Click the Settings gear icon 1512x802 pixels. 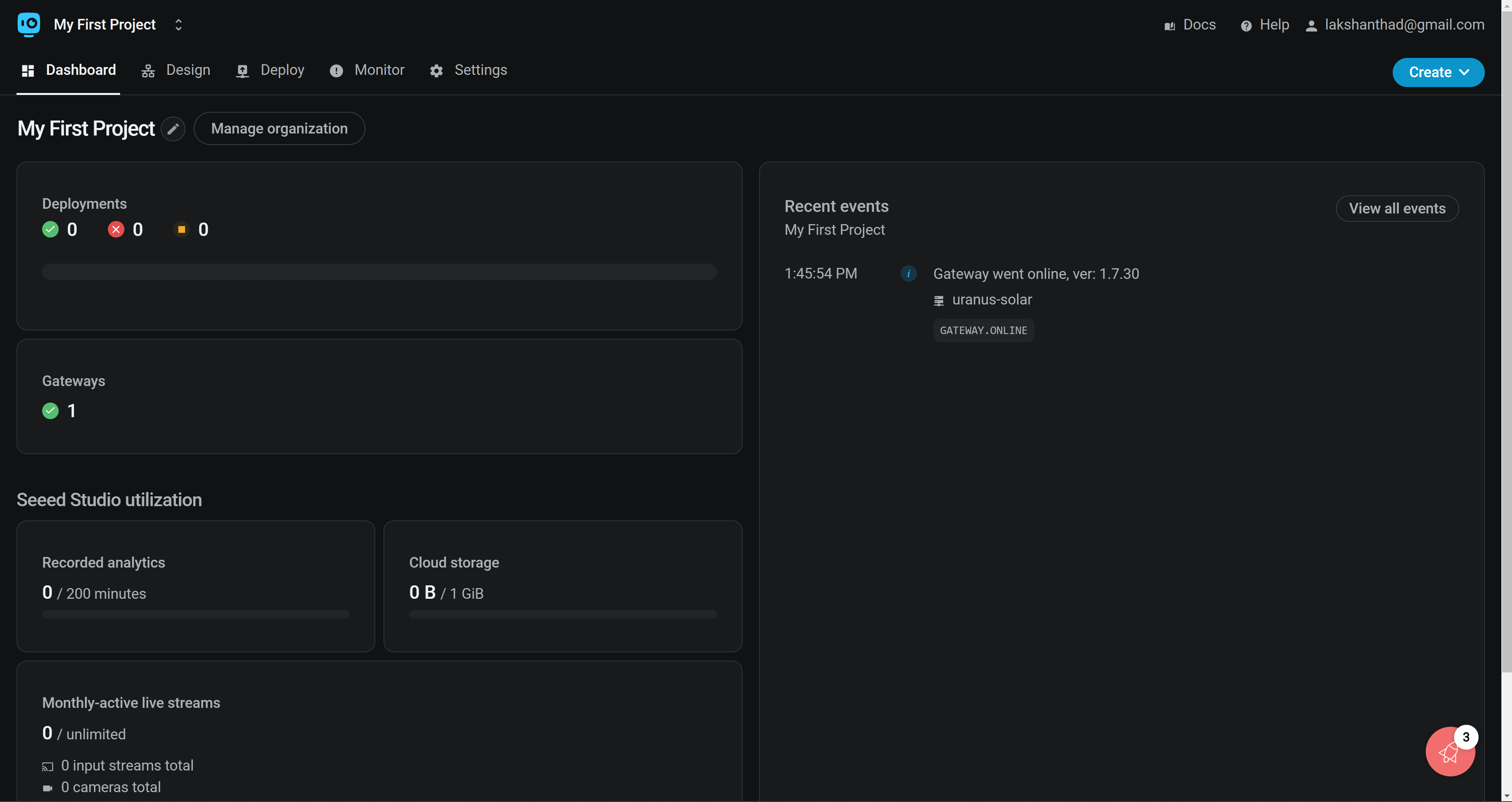pos(436,71)
